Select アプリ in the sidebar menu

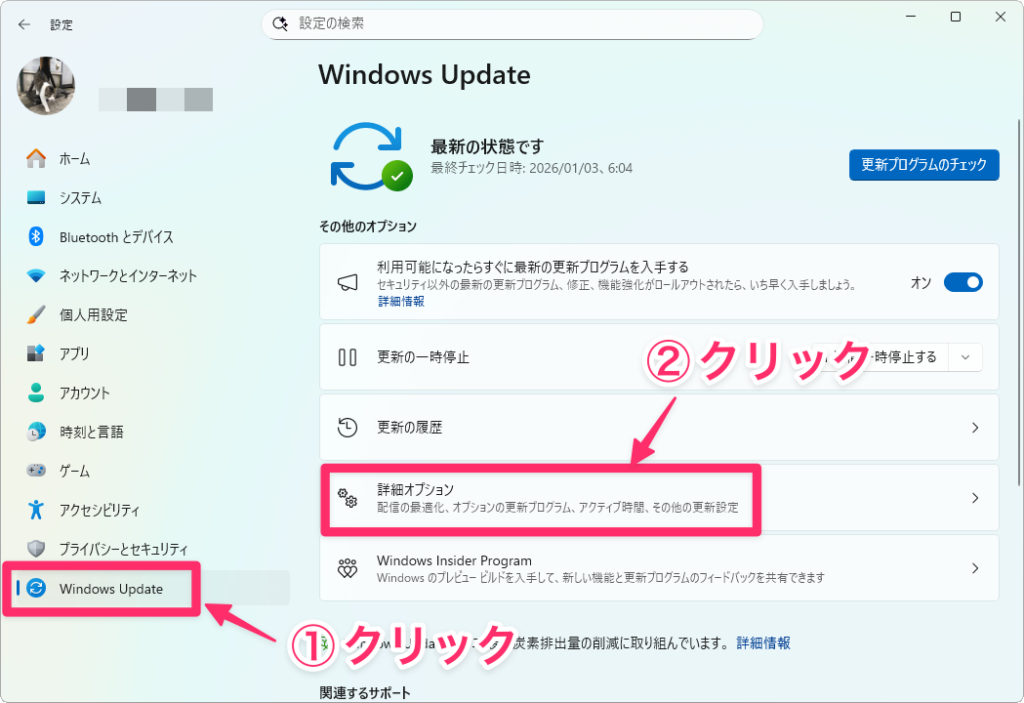pos(74,354)
